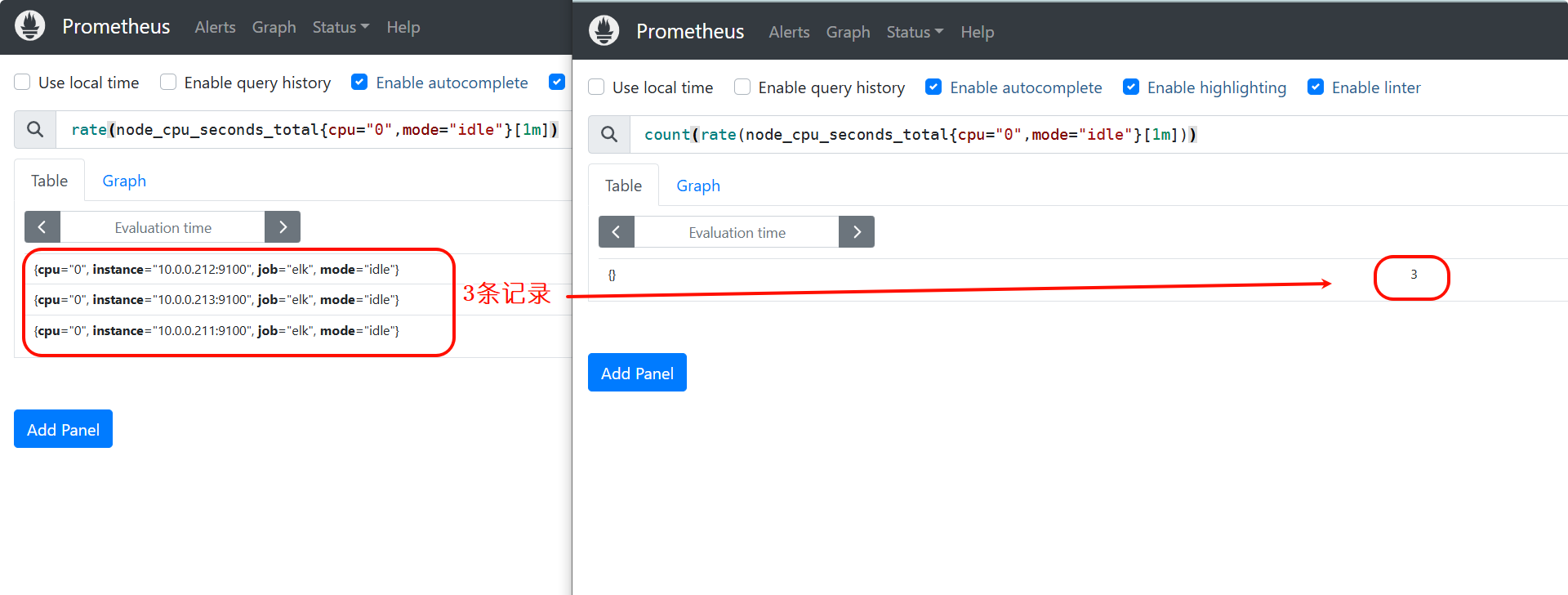Disable Enable highlighting checkbox
This screenshot has width=1568, height=595.
1131,87
